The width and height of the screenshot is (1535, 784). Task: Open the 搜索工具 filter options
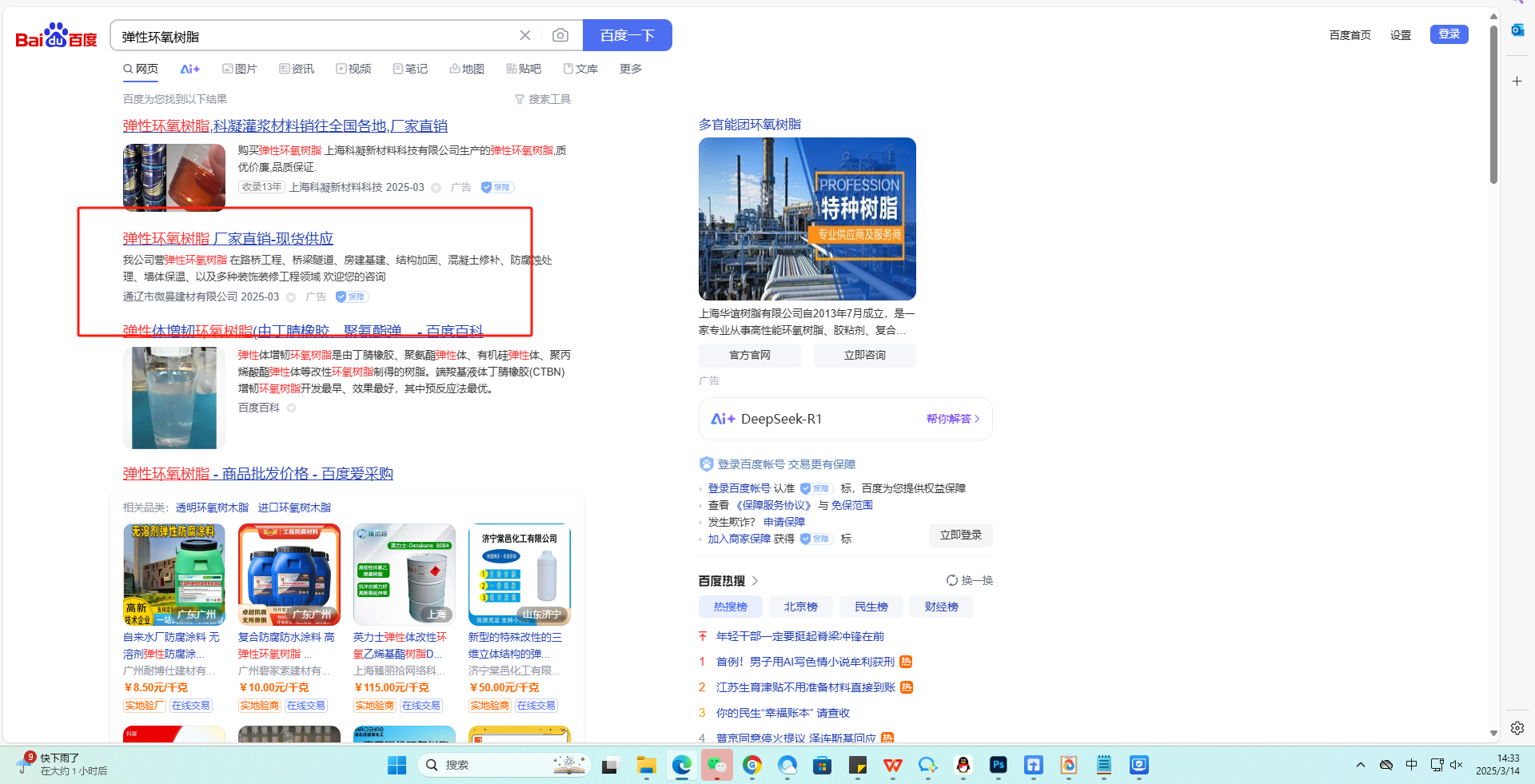pyautogui.click(x=543, y=99)
